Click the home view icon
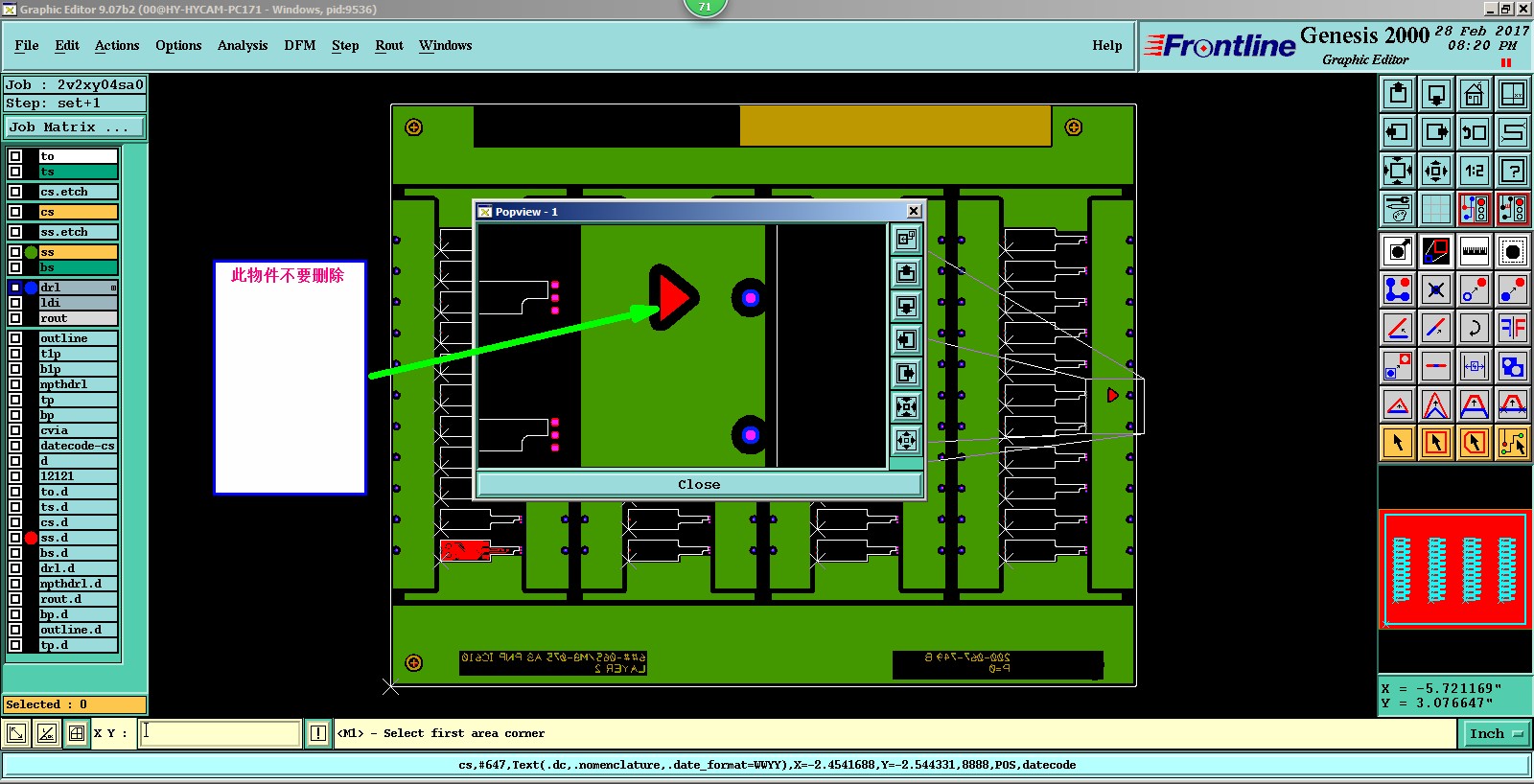 click(x=1475, y=94)
